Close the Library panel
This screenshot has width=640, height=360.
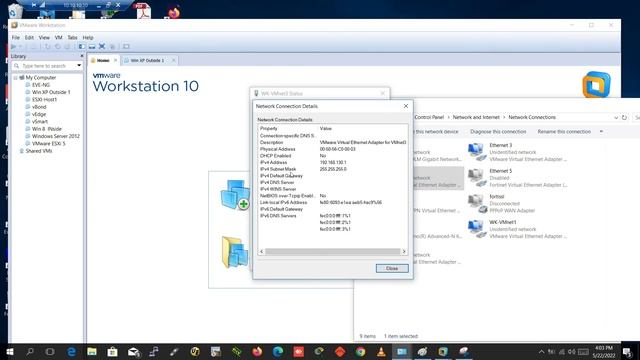click(x=82, y=56)
